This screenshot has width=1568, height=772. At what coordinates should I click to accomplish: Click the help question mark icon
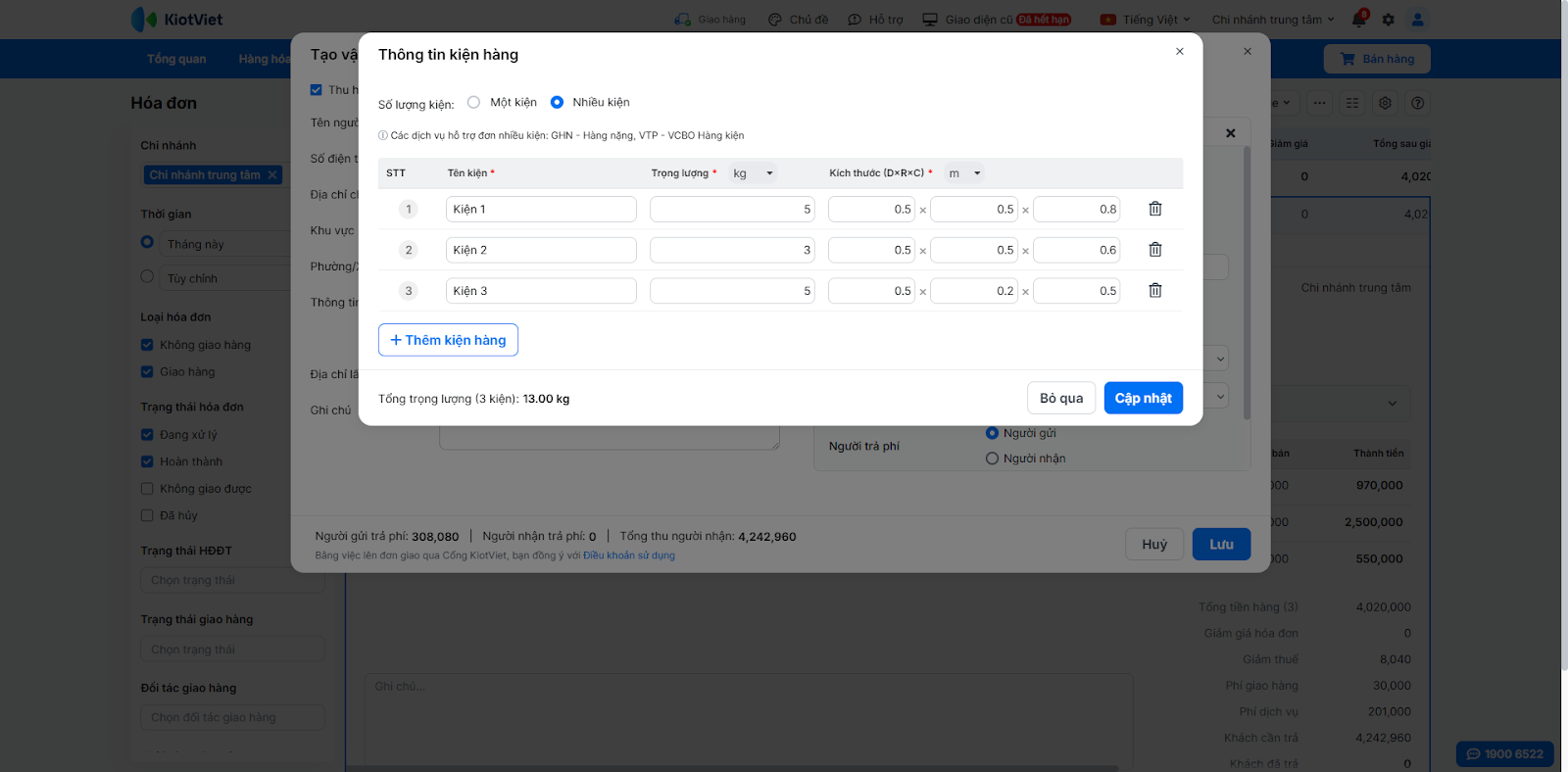tap(1417, 103)
